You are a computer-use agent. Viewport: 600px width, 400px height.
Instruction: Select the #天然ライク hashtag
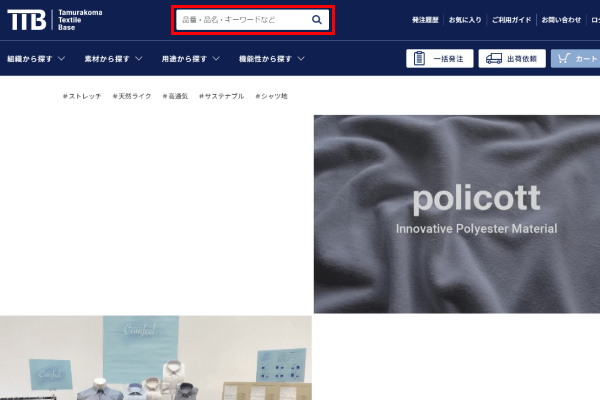131,96
